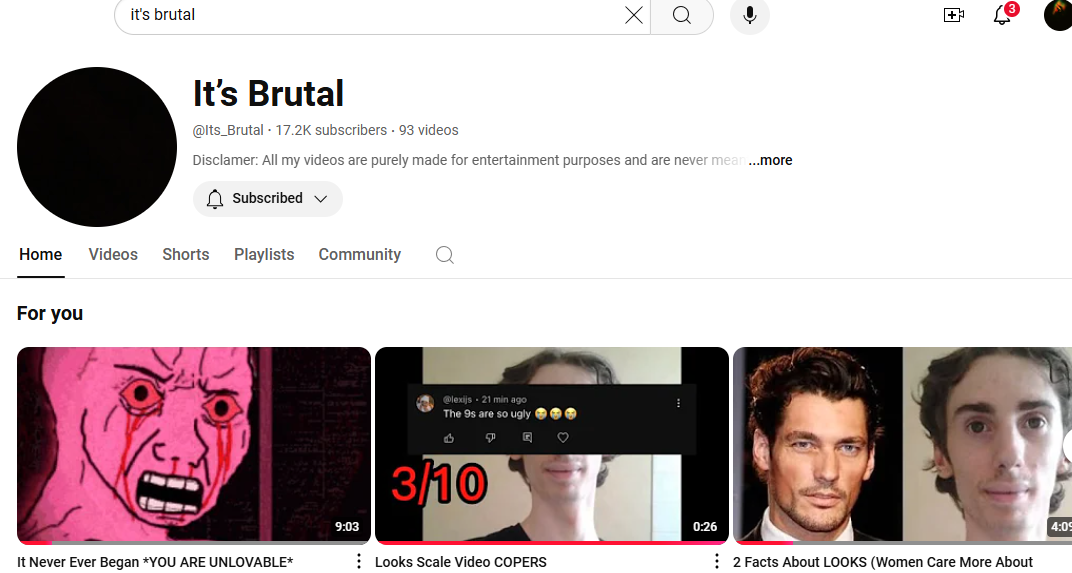Screen dimensions: 1072x573
Task: Open the Subscribed notification dropdown
Action: coord(267,199)
